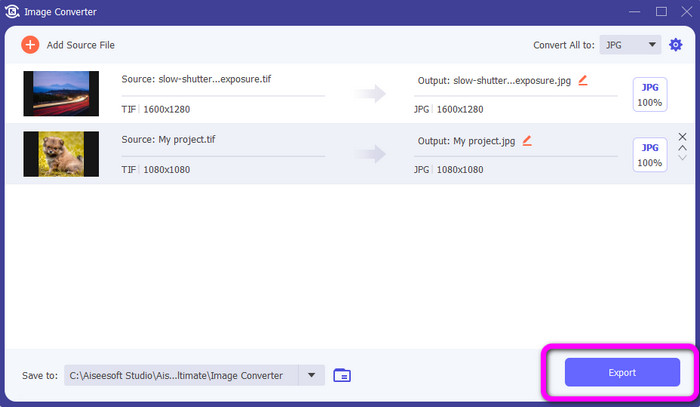Edit output name of My project.jpg
The height and width of the screenshot is (407, 700).
(x=527, y=141)
